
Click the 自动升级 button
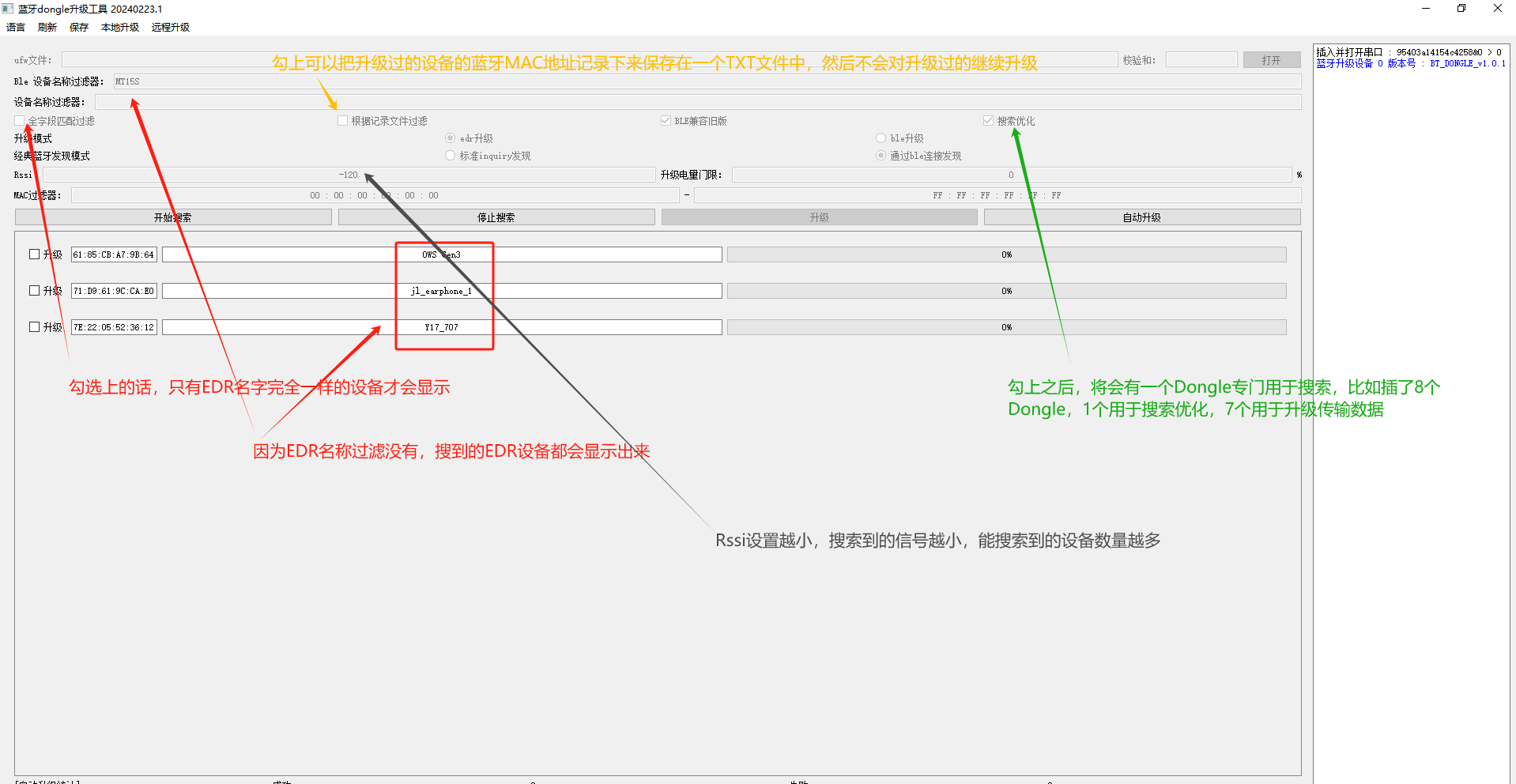point(1142,217)
